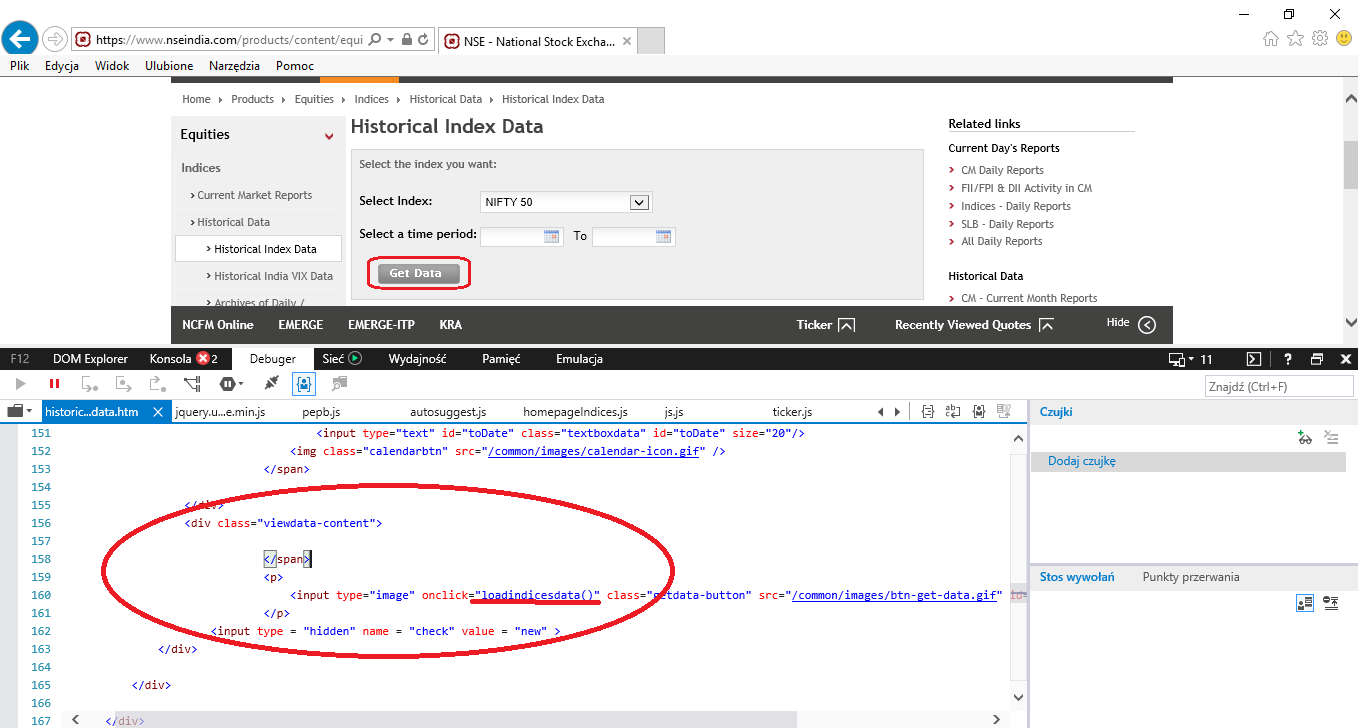Open the From date calendar icon
The image size is (1358, 728).
(551, 236)
